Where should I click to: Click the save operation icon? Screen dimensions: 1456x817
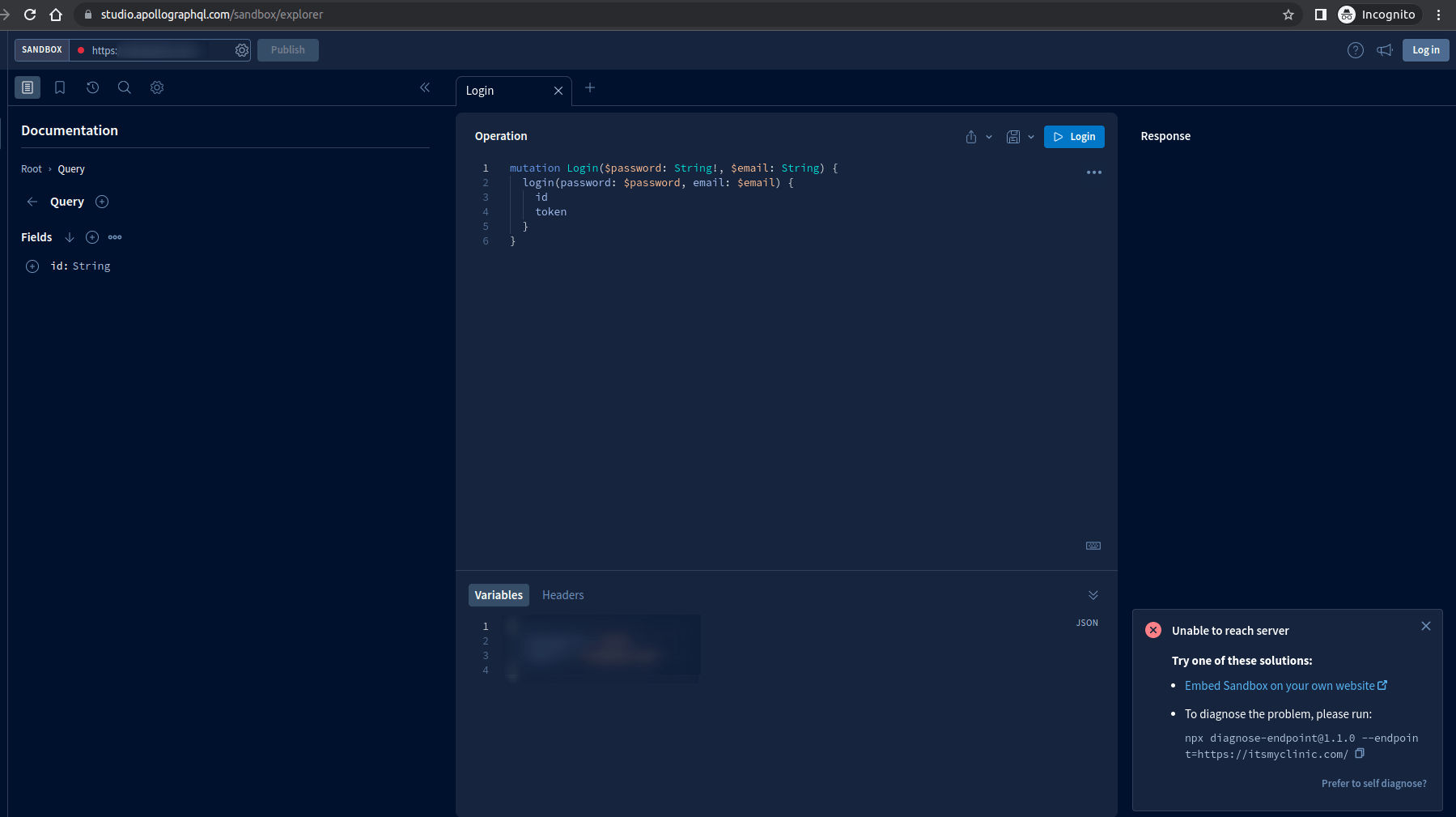(x=1013, y=137)
